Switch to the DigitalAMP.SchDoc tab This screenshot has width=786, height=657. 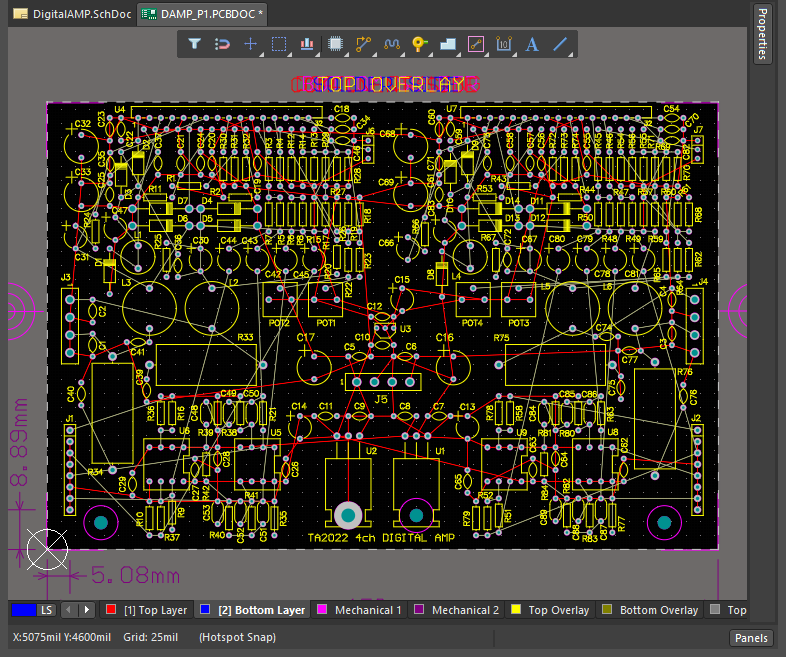[x=73, y=14]
